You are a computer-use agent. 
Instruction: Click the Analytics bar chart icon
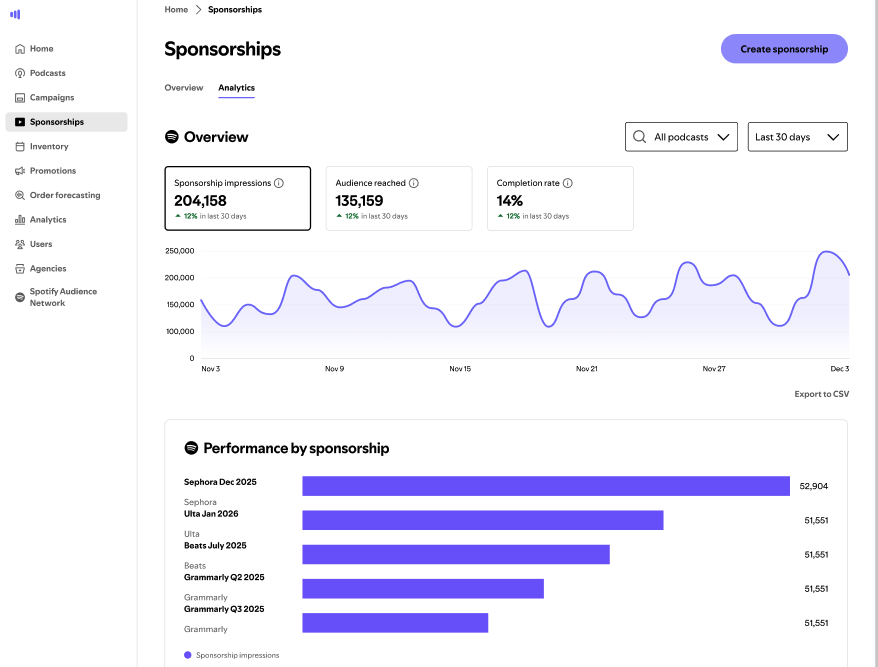point(20,220)
